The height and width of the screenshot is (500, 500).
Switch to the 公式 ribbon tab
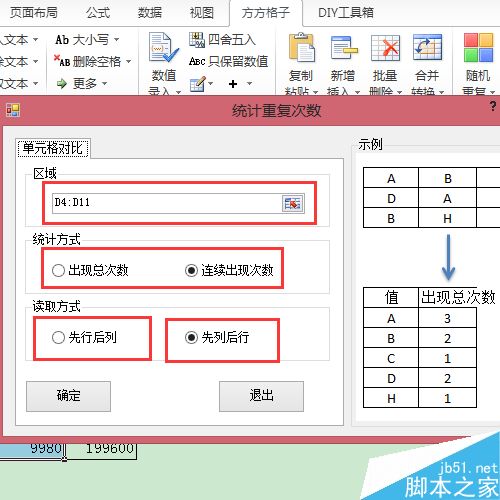tap(98, 13)
